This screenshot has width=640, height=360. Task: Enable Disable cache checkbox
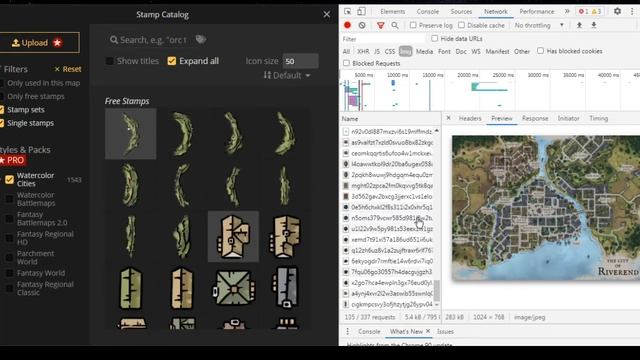tap(461, 25)
